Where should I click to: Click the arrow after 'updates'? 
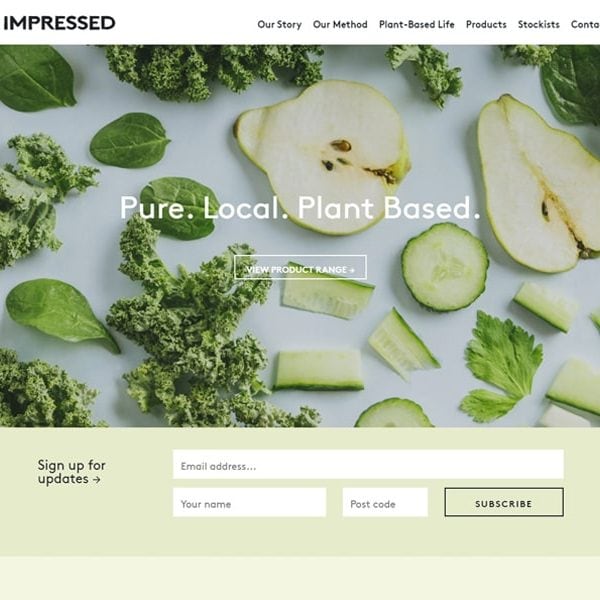[x=97, y=479]
